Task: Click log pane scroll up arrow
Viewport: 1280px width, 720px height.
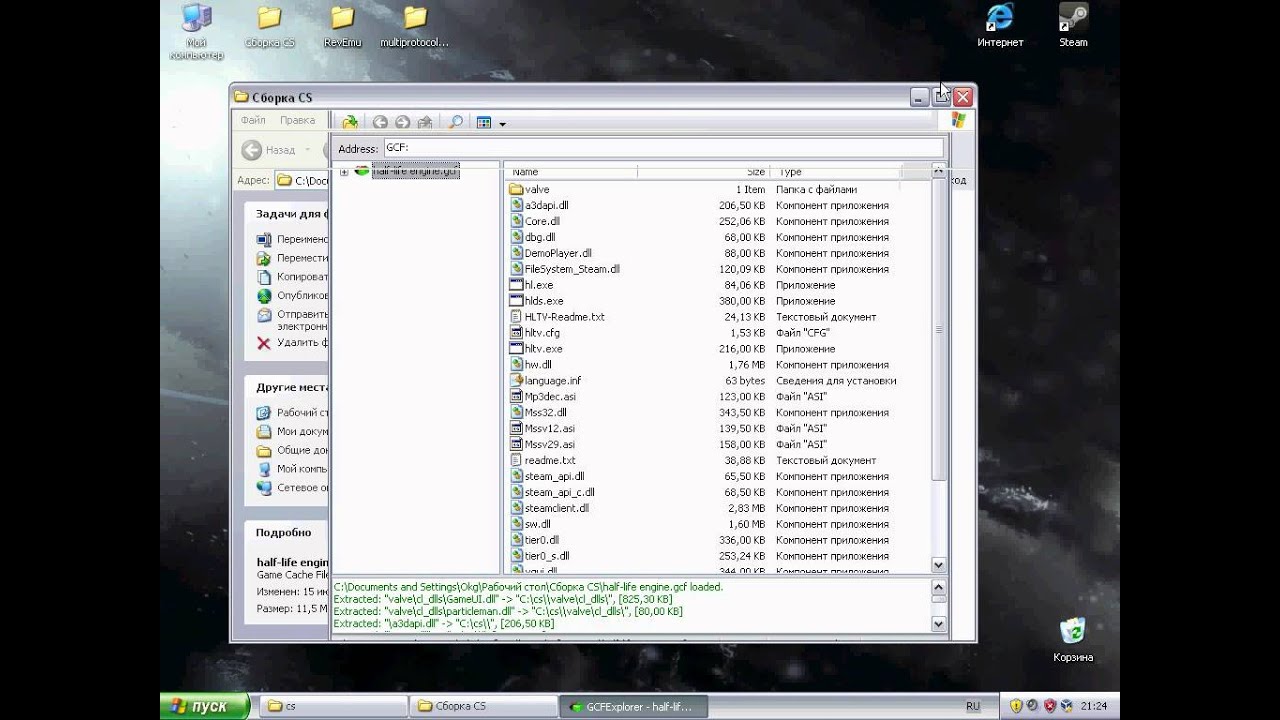Action: click(938, 588)
